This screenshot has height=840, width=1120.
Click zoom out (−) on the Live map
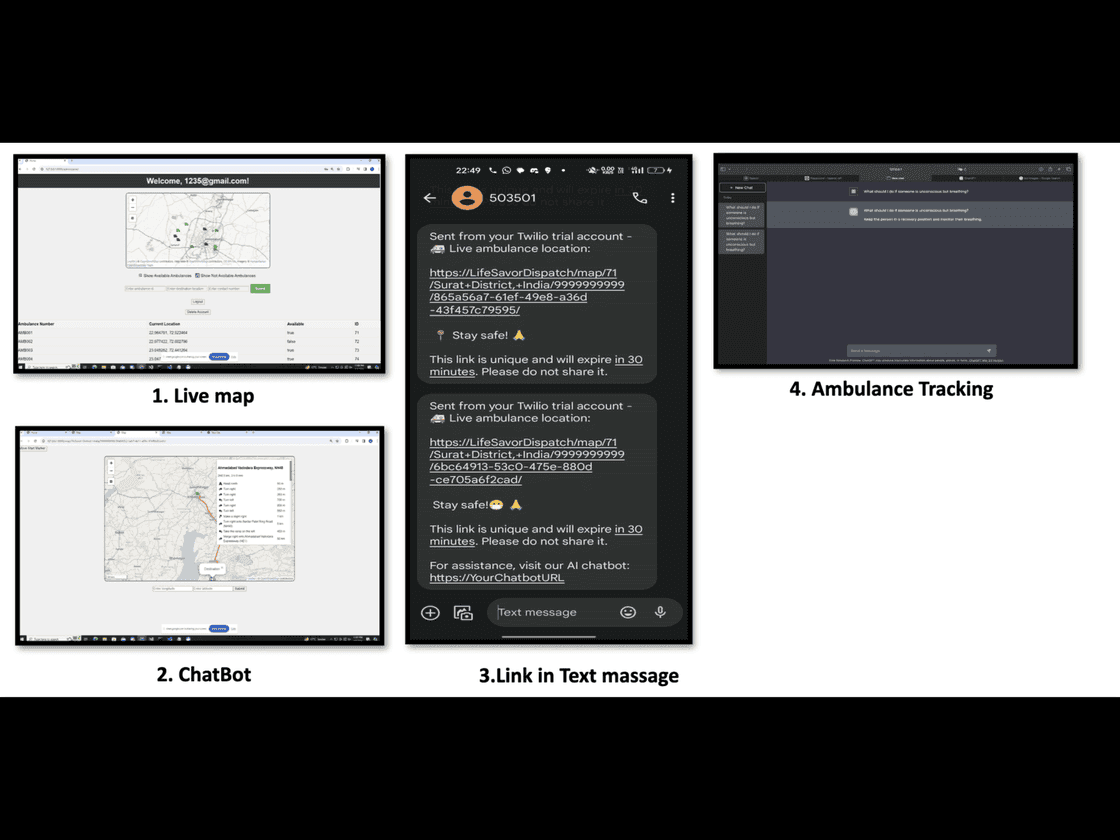[133, 208]
